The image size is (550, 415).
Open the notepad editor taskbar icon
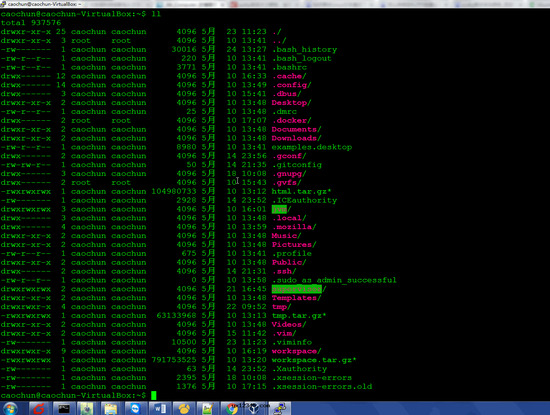[x=207, y=409]
